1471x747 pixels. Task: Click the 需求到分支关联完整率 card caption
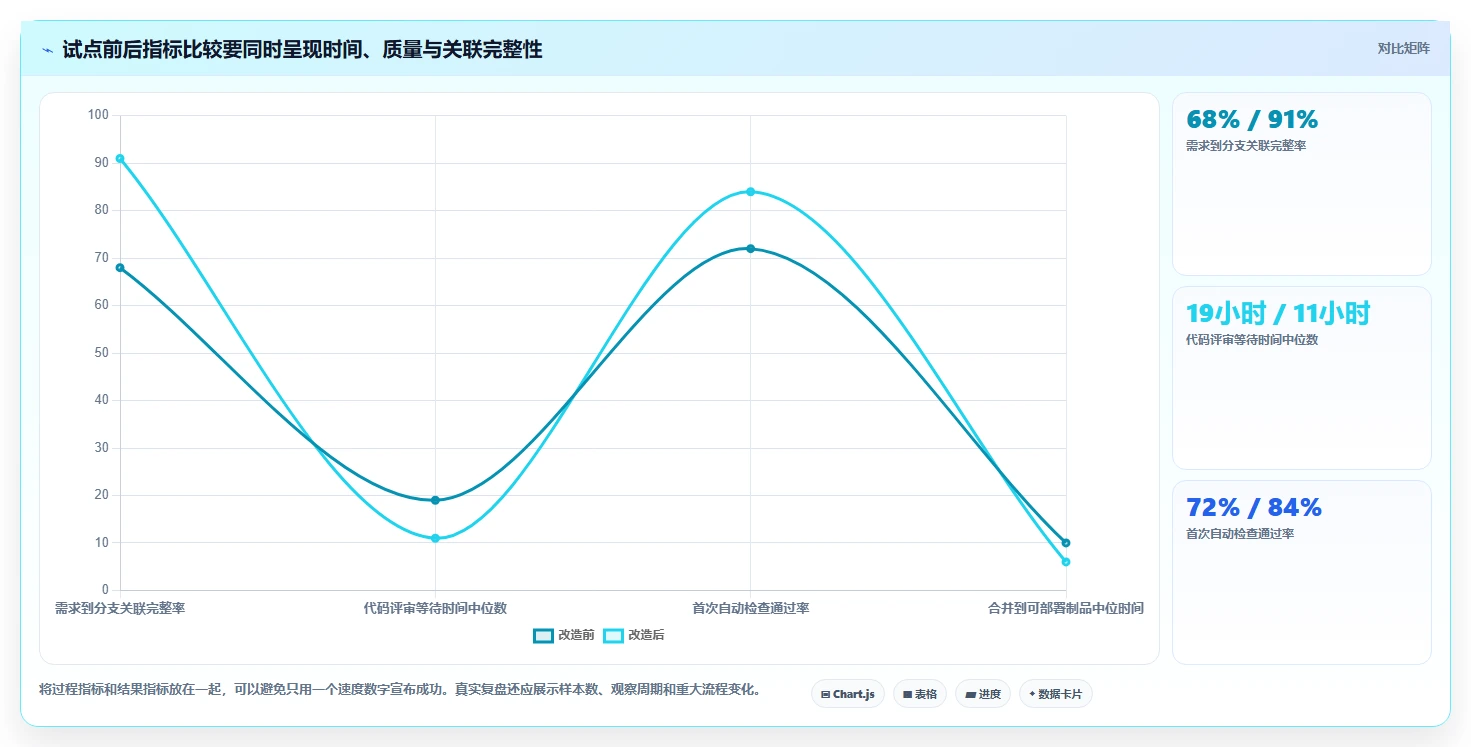coord(1246,146)
